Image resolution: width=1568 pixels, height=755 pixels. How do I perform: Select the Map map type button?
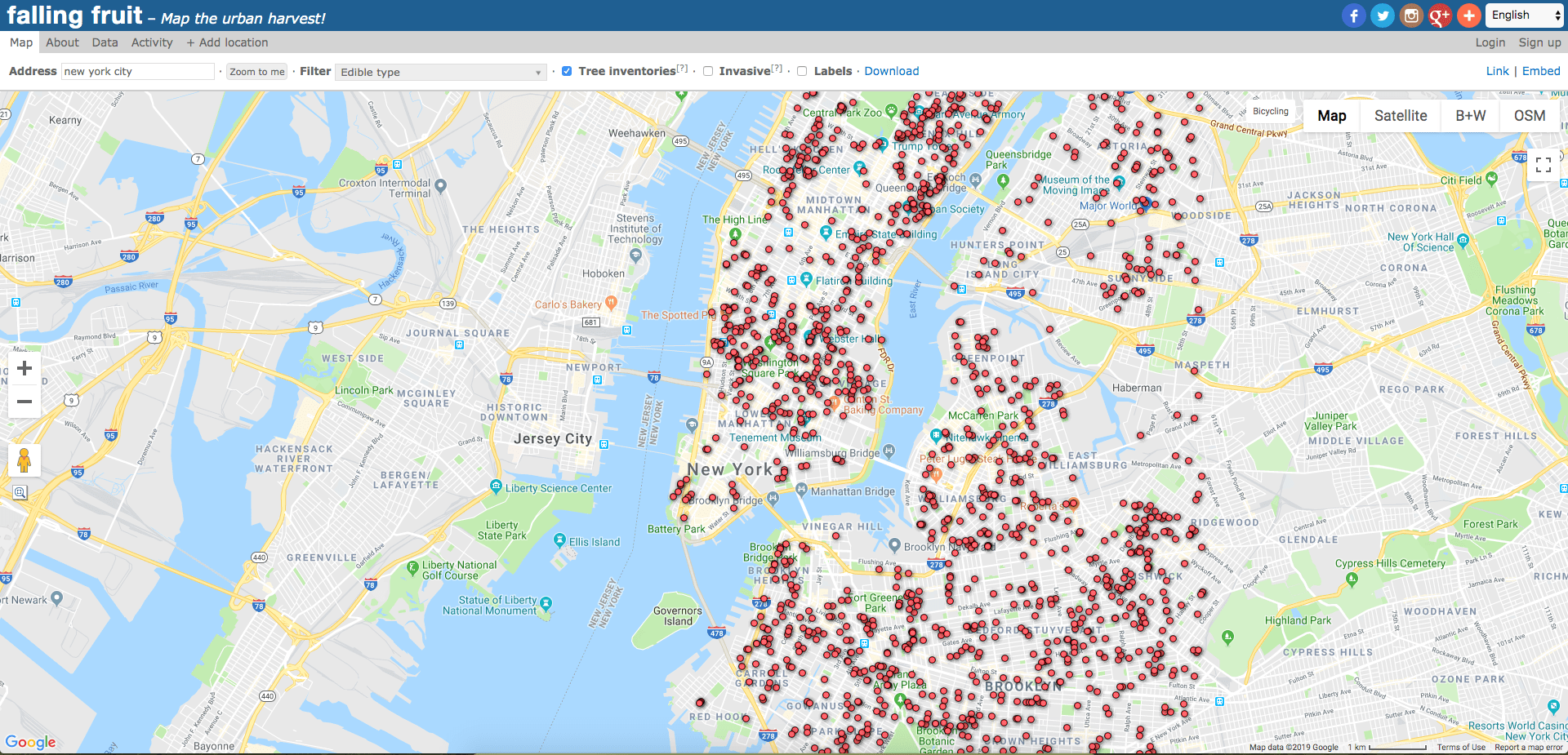point(1332,116)
